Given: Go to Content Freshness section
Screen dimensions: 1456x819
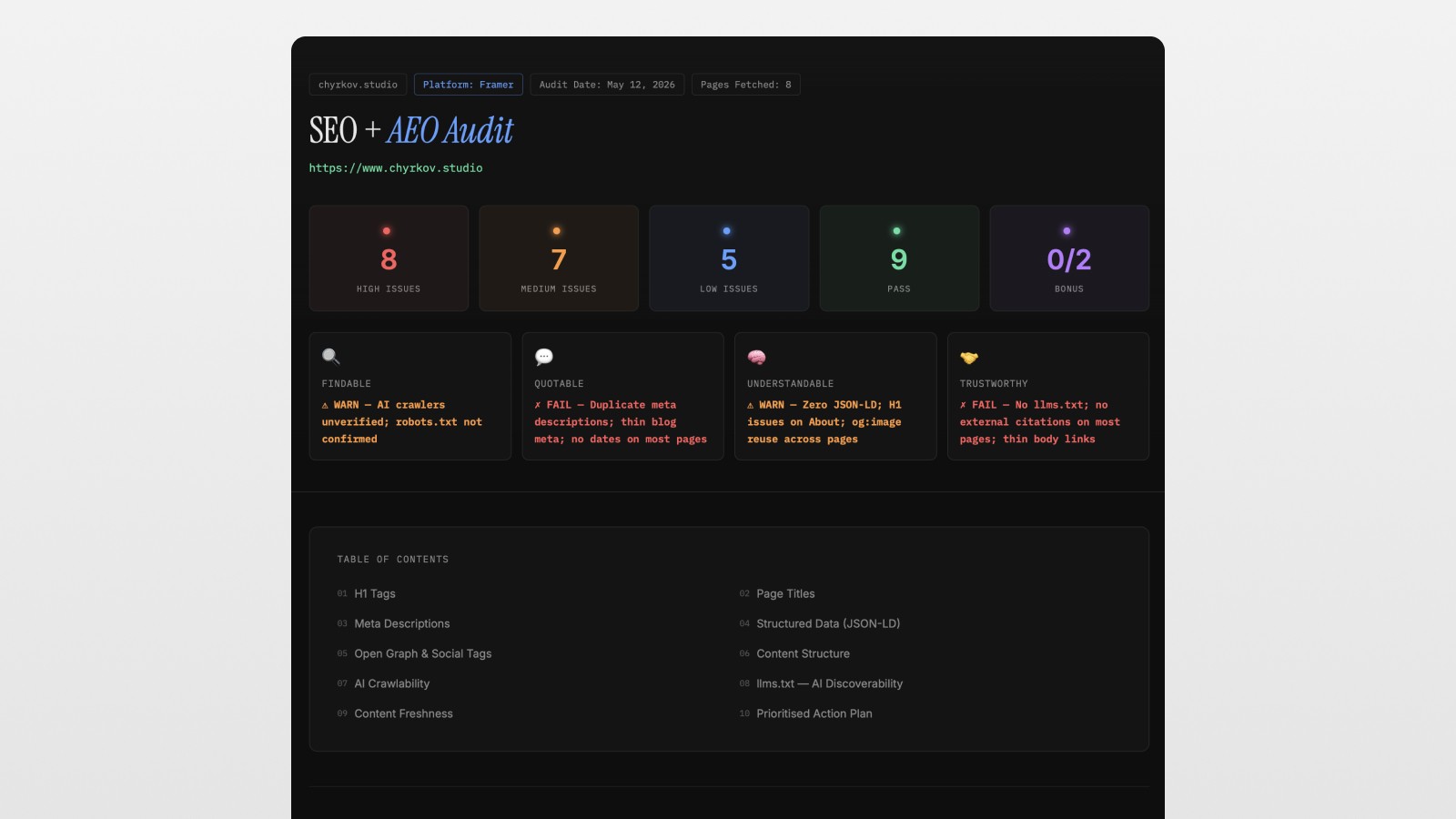Looking at the screenshot, I should (403, 713).
